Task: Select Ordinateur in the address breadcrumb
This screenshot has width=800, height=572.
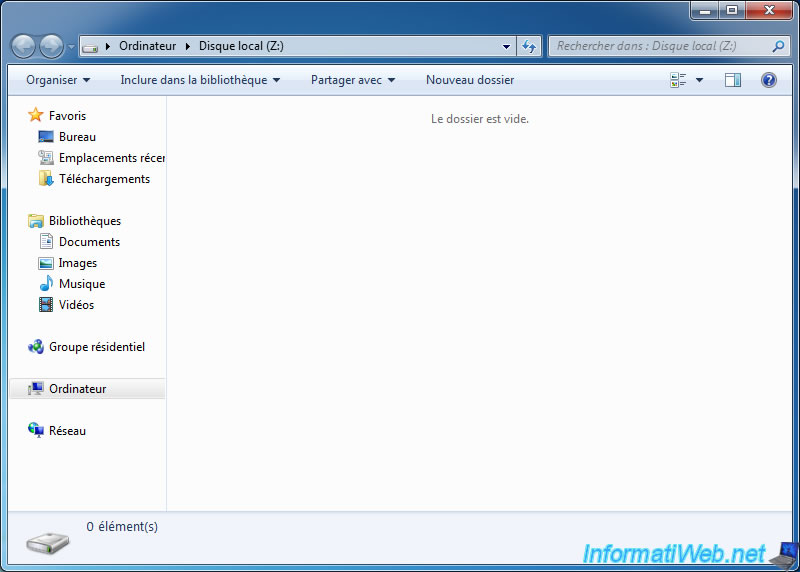Action: point(147,46)
